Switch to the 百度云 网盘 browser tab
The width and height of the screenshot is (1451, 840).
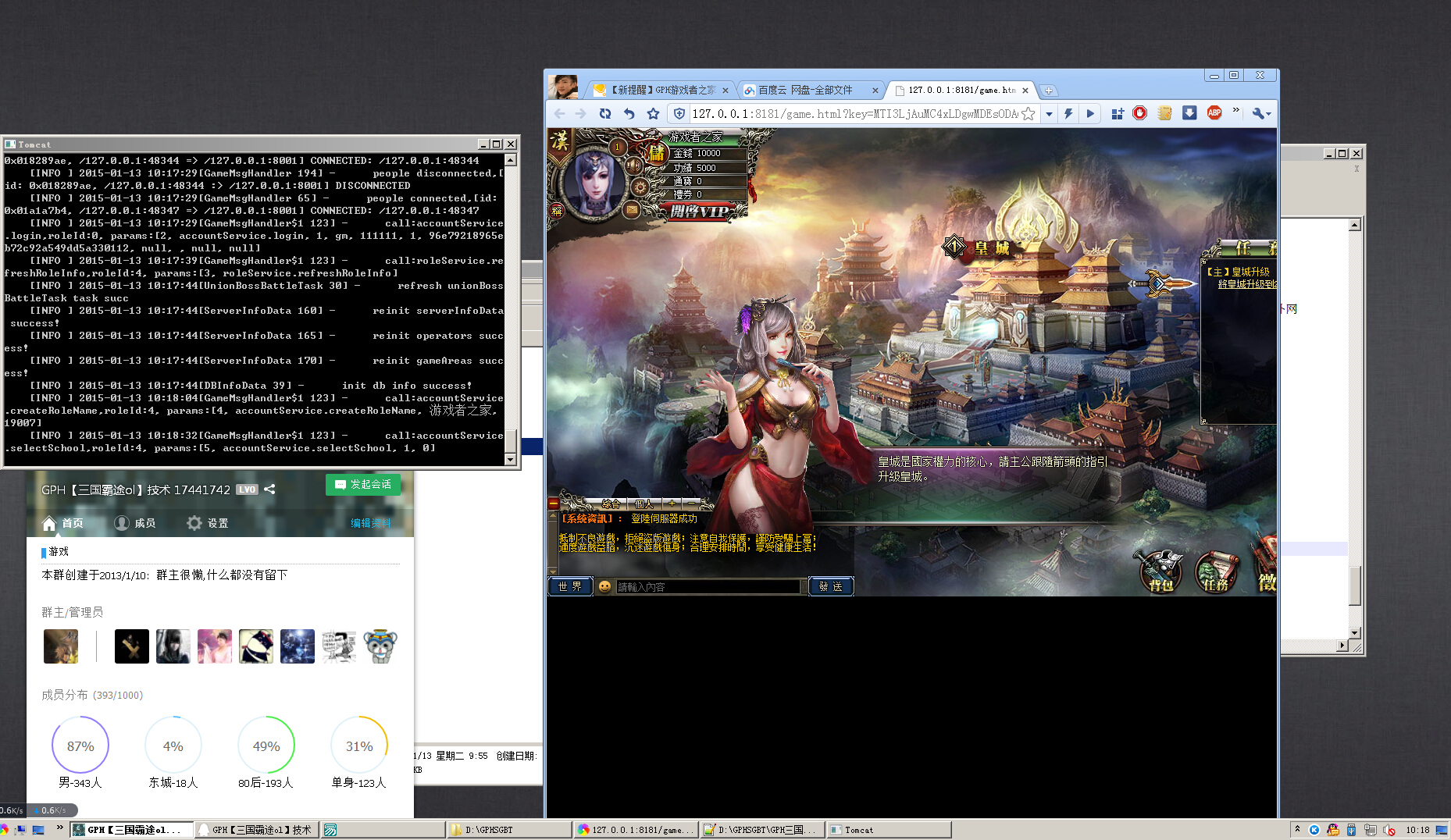(x=808, y=91)
